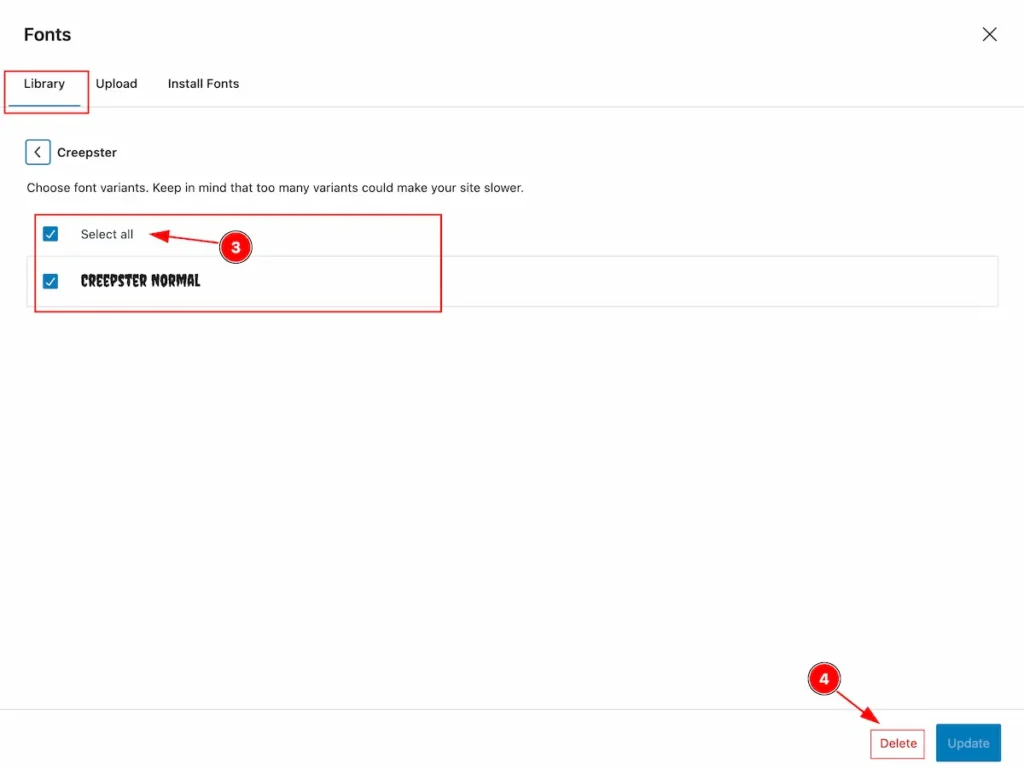Toggle the Select all checkbox
1024x769 pixels.
(50, 234)
